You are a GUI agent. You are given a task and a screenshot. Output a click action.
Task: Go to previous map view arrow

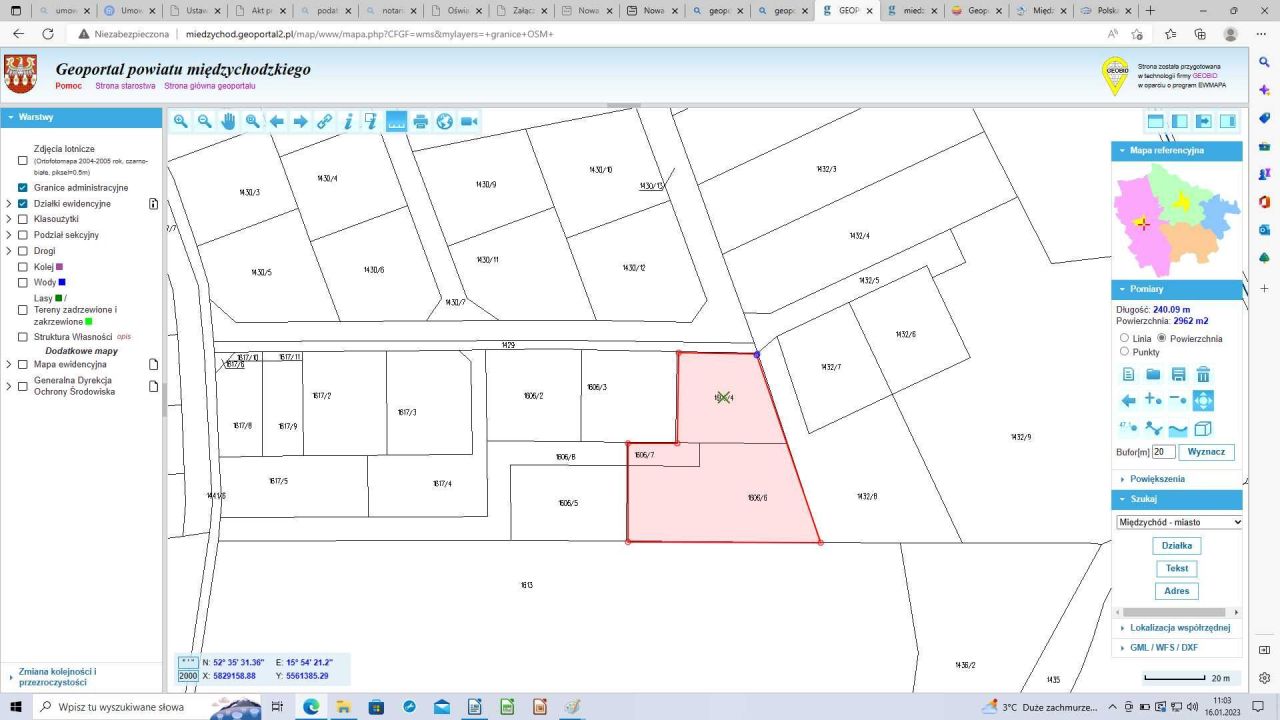coord(277,121)
